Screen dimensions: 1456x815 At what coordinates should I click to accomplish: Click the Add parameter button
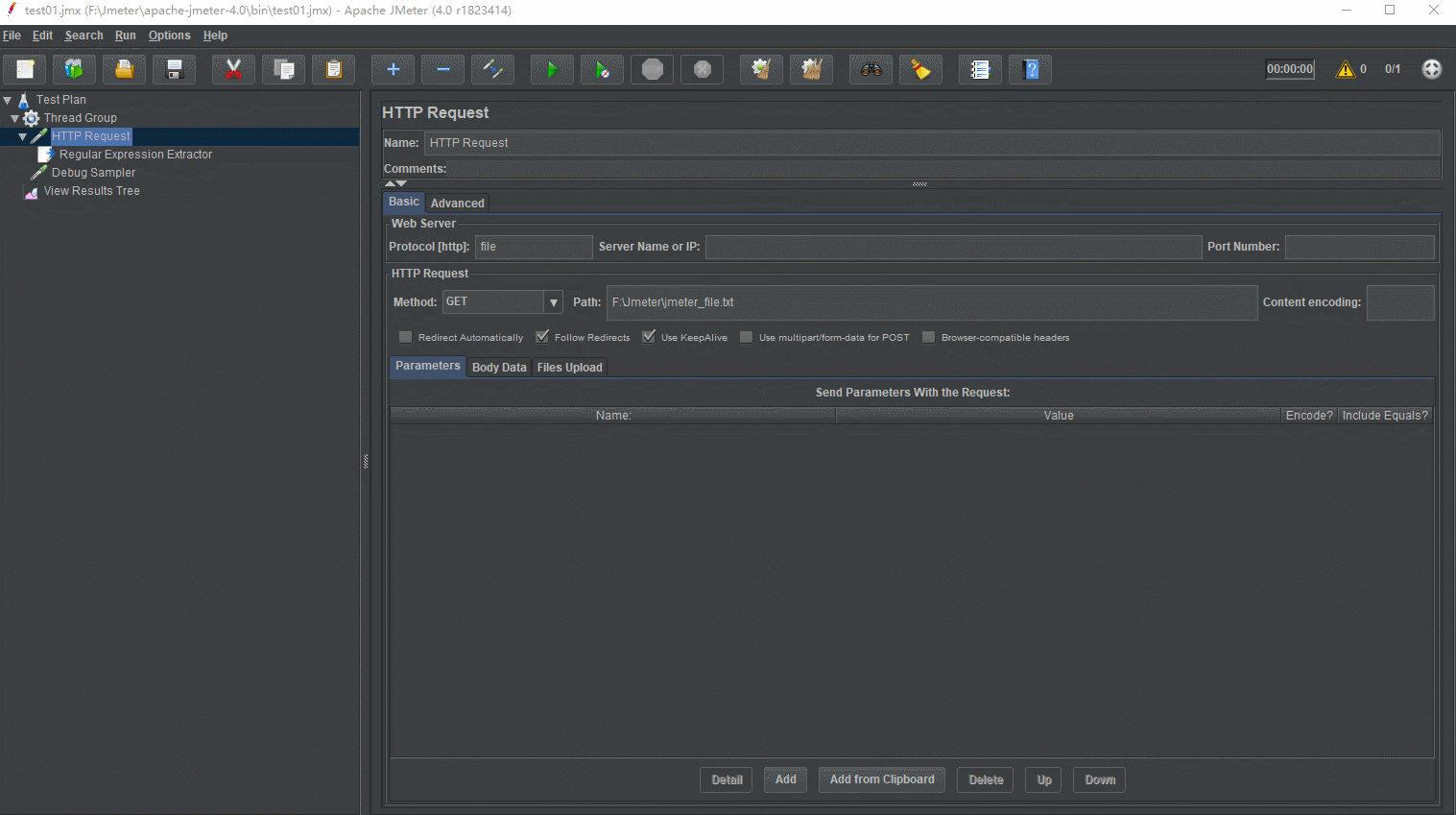(786, 779)
